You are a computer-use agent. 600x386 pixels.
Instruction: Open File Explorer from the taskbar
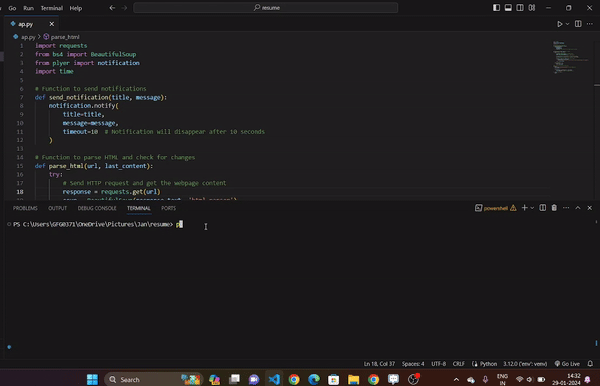(x=354, y=379)
